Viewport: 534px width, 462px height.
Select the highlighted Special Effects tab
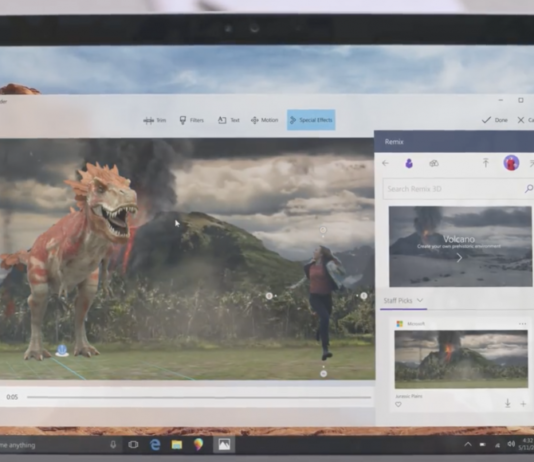pyautogui.click(x=311, y=120)
